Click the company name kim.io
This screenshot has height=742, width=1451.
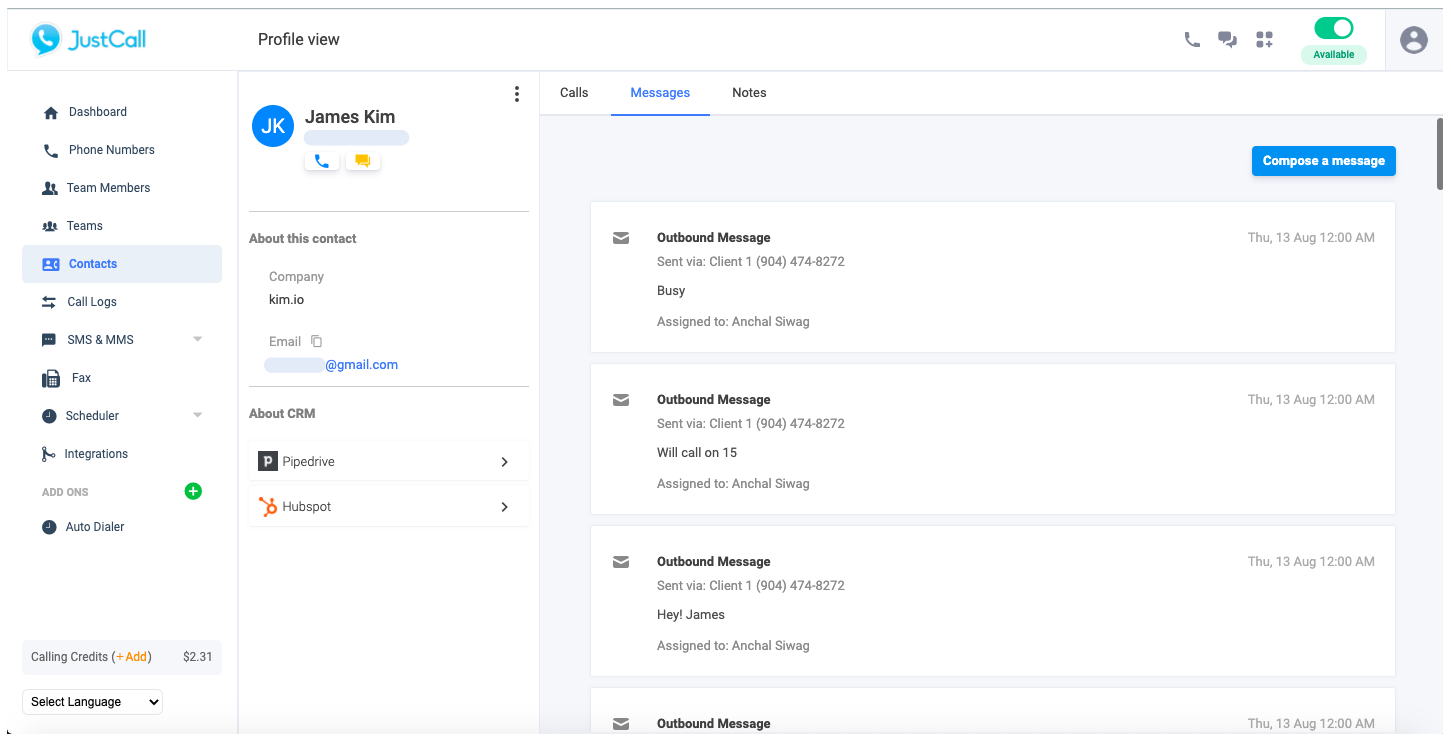coord(286,299)
